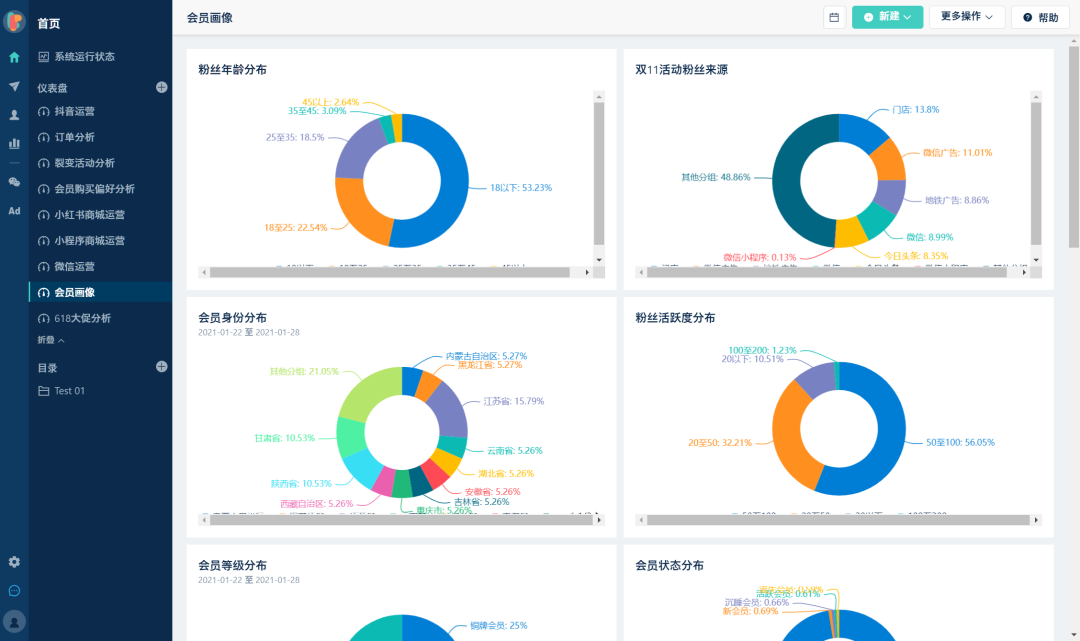
Task: Click the app logo at top left
Action: pos(14,21)
